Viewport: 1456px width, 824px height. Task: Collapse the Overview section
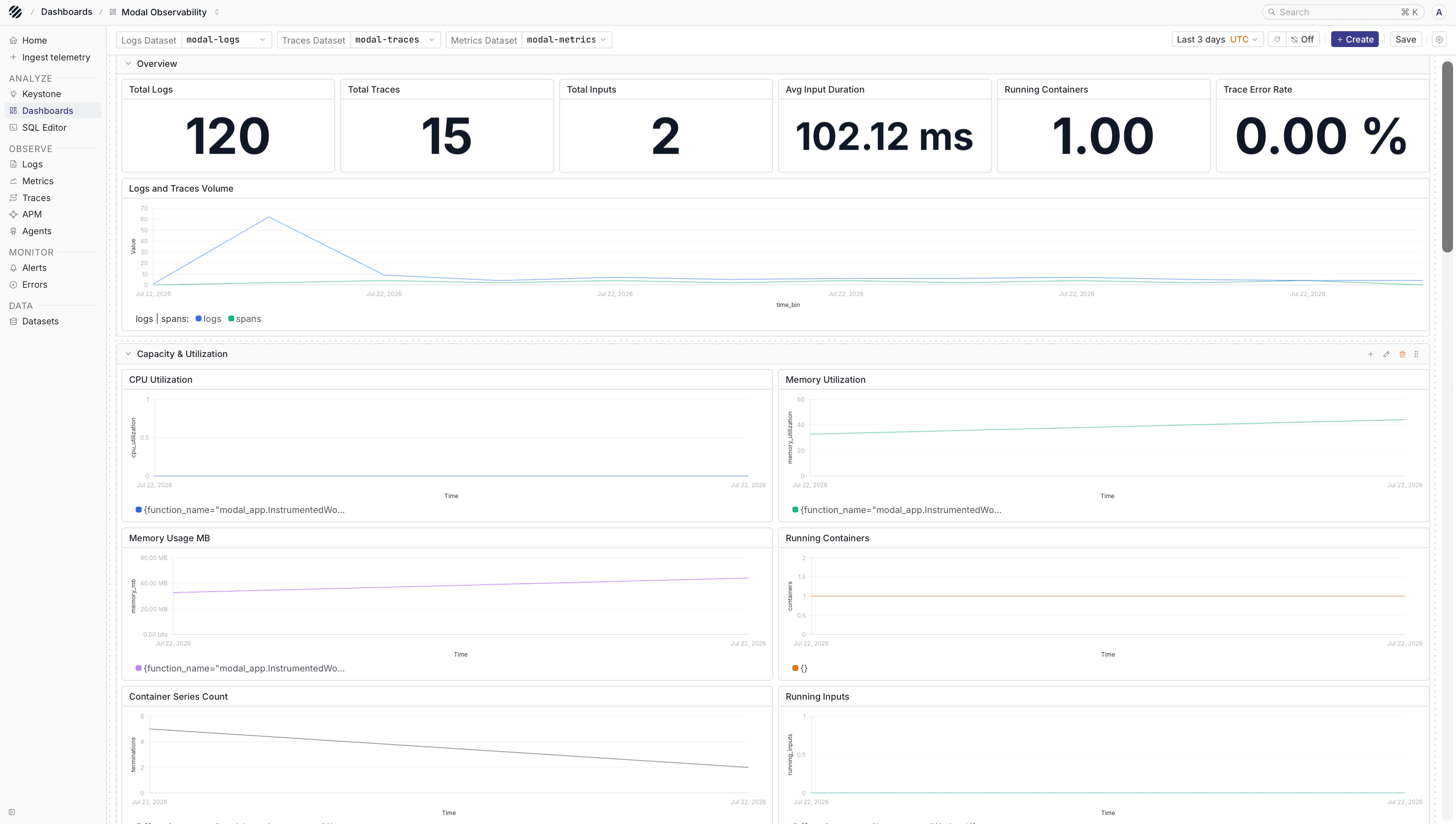(128, 64)
